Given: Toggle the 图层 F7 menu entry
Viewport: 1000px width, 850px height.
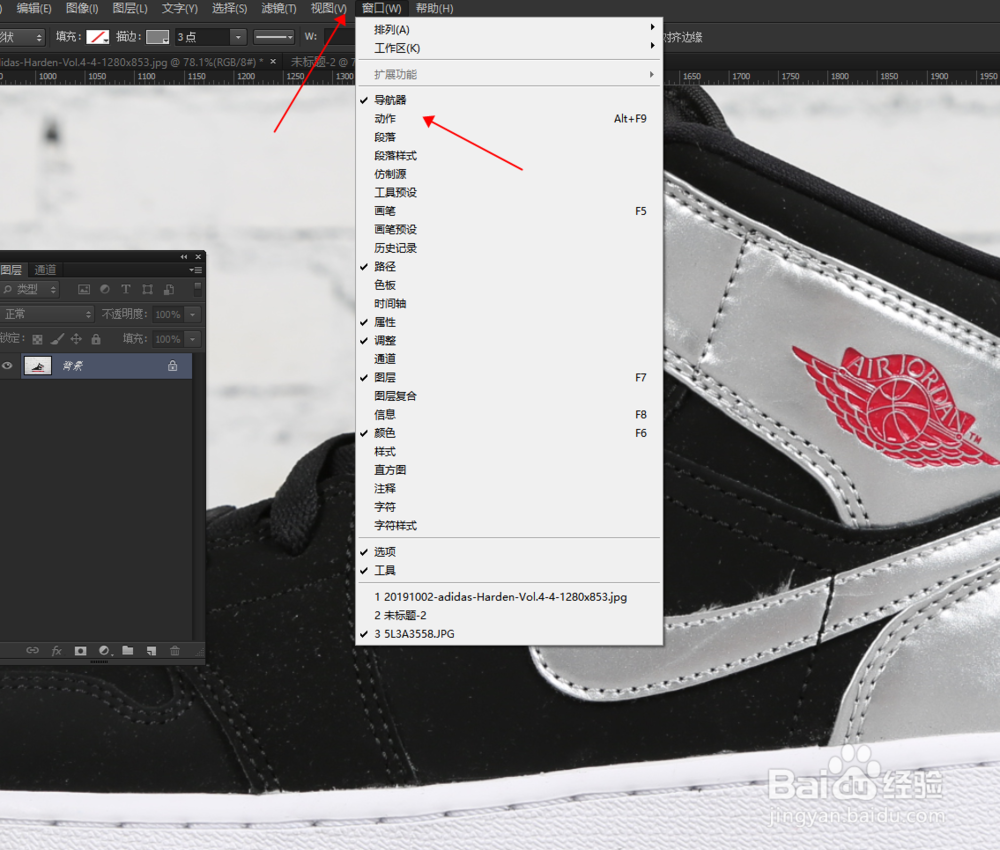Looking at the screenshot, I should point(509,377).
